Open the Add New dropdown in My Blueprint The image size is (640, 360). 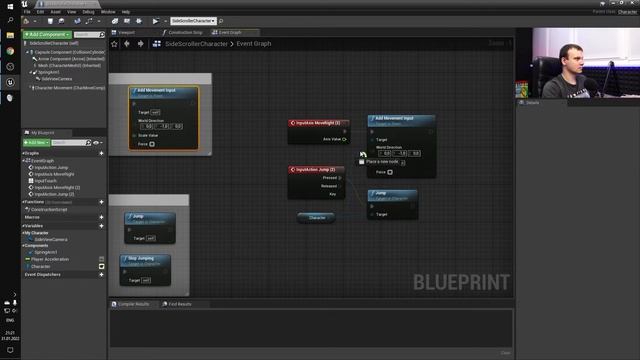coord(36,142)
